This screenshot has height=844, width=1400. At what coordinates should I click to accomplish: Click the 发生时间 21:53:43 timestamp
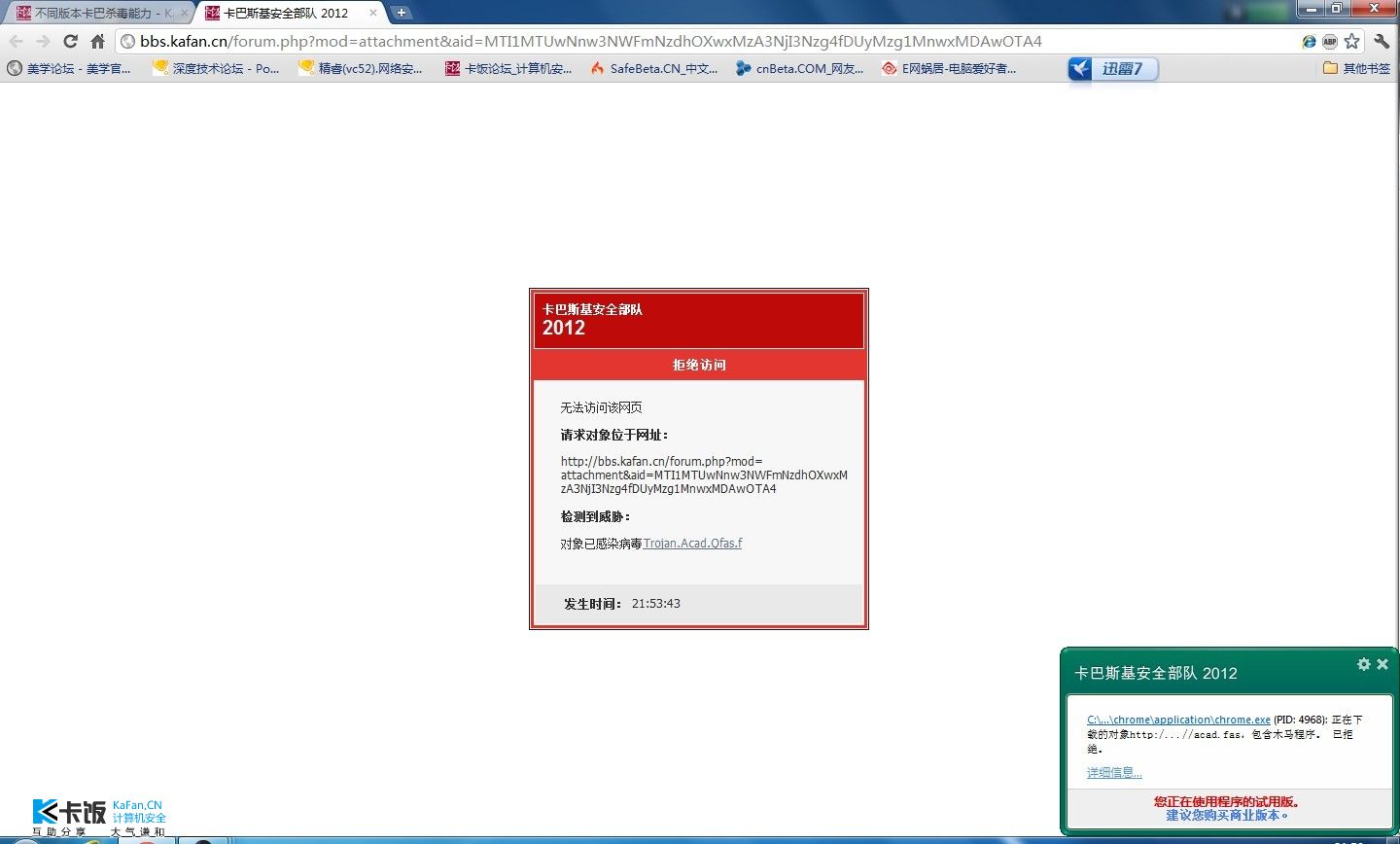(x=622, y=604)
